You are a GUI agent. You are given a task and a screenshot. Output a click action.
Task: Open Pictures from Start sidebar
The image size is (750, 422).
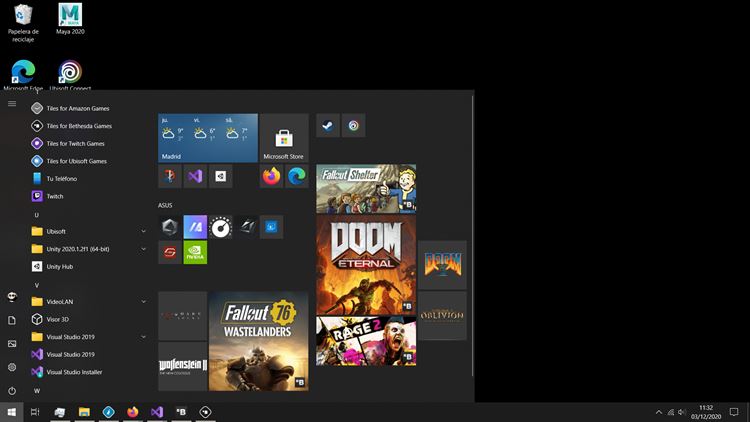[12, 344]
